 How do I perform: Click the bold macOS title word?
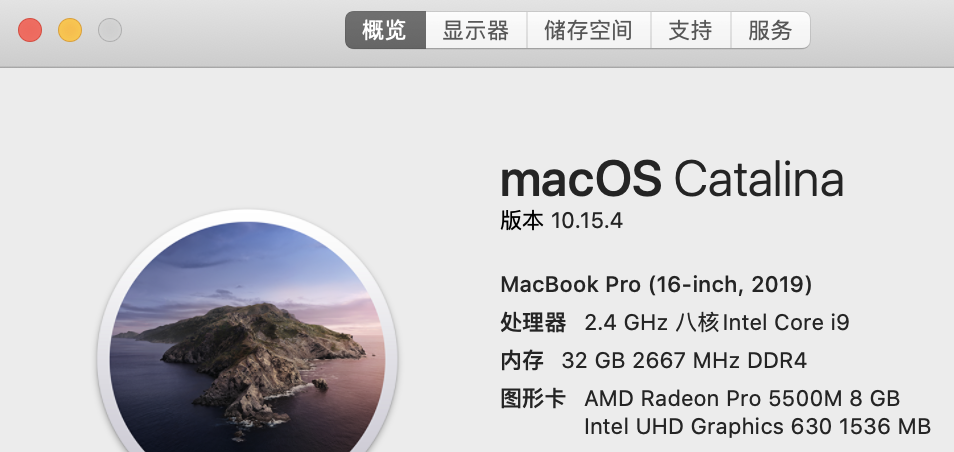pyautogui.click(x=580, y=180)
